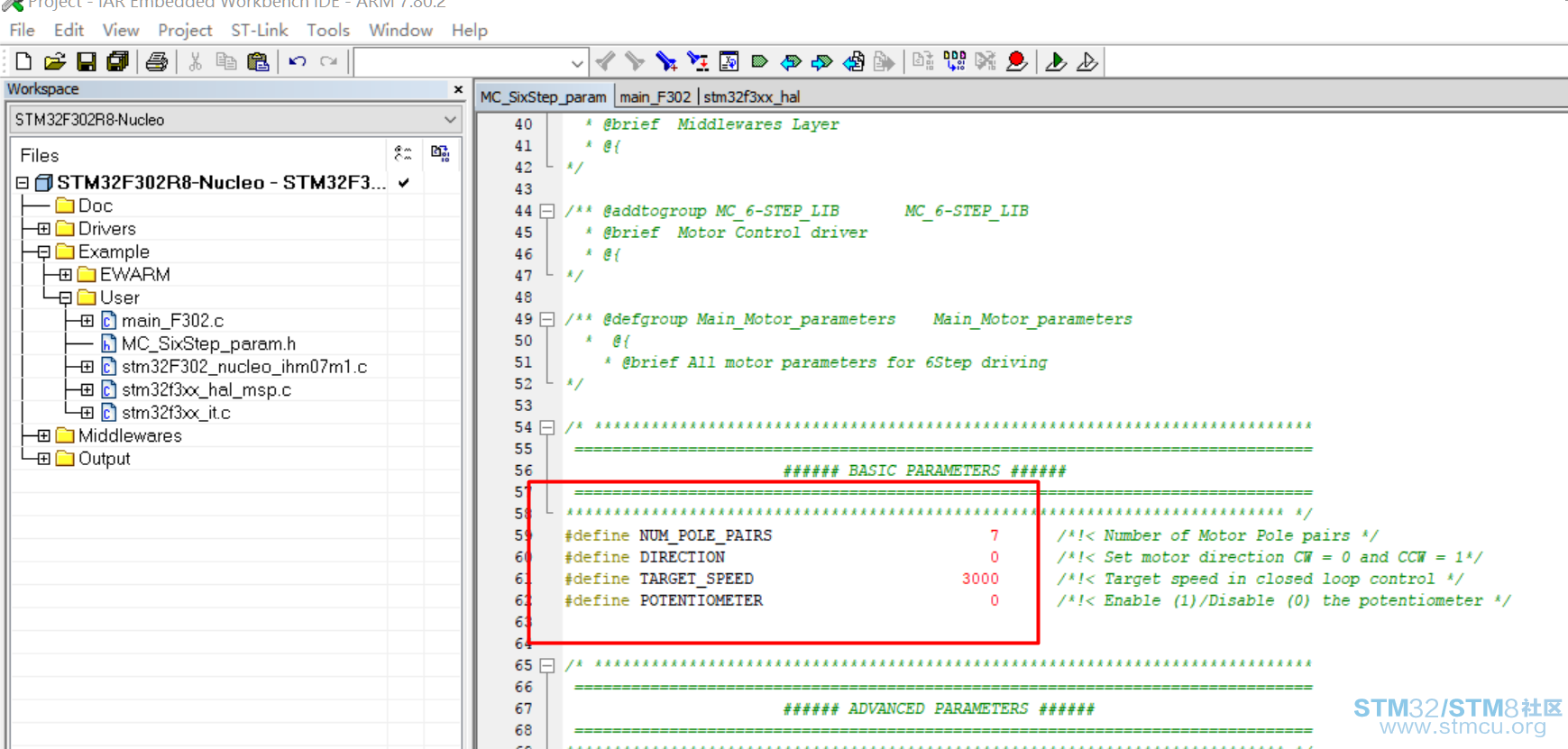Click the Undo arrow icon
Viewport: 1568px width, 749px height.
(298, 61)
